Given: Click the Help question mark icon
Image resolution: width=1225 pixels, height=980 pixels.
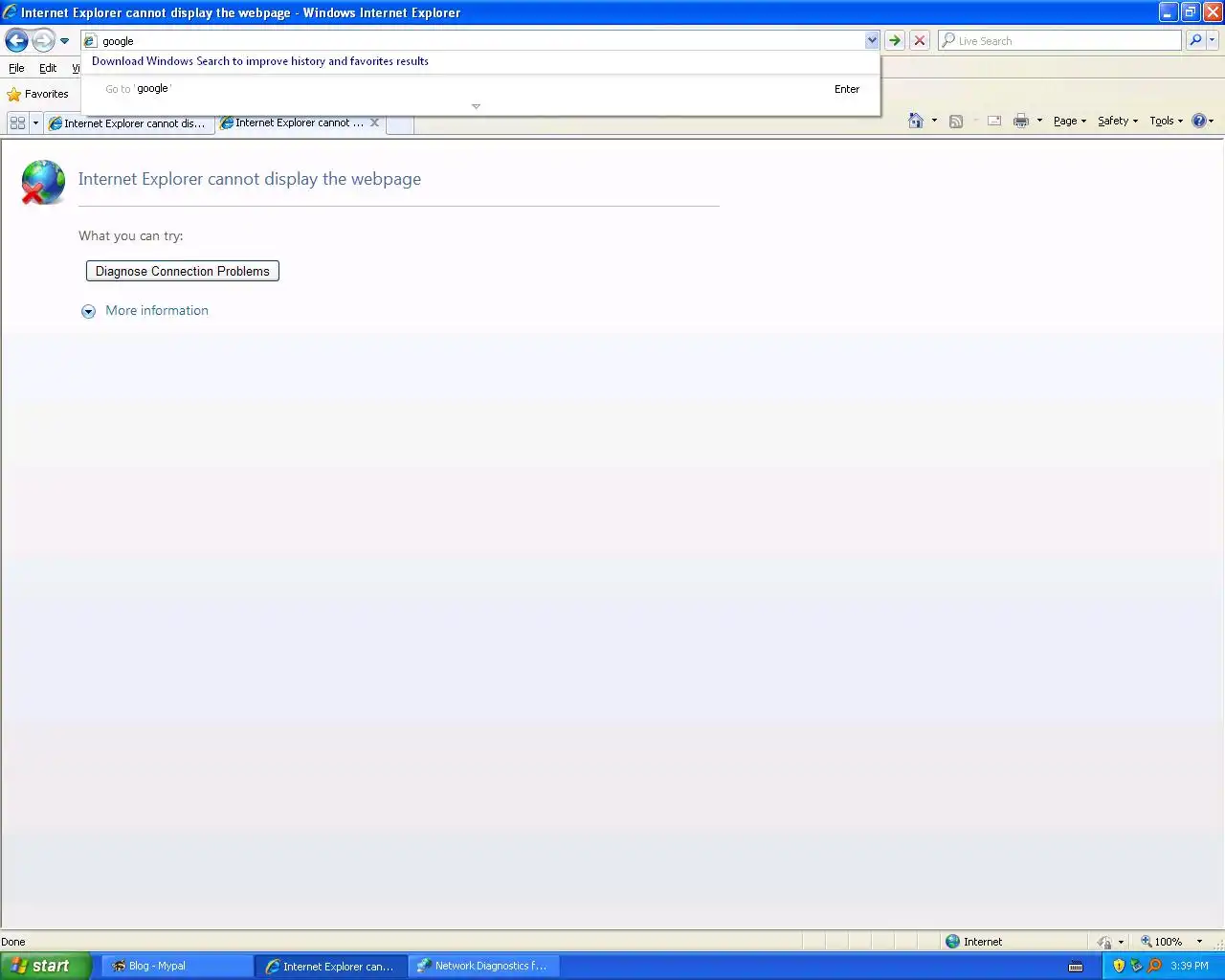Looking at the screenshot, I should (1199, 121).
